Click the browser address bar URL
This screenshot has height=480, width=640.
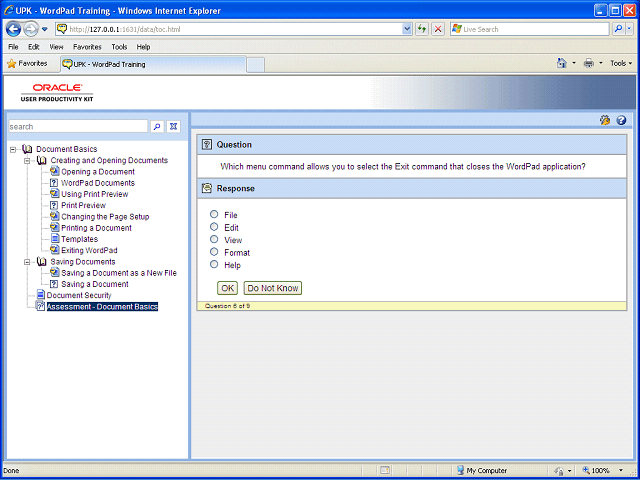tap(229, 29)
